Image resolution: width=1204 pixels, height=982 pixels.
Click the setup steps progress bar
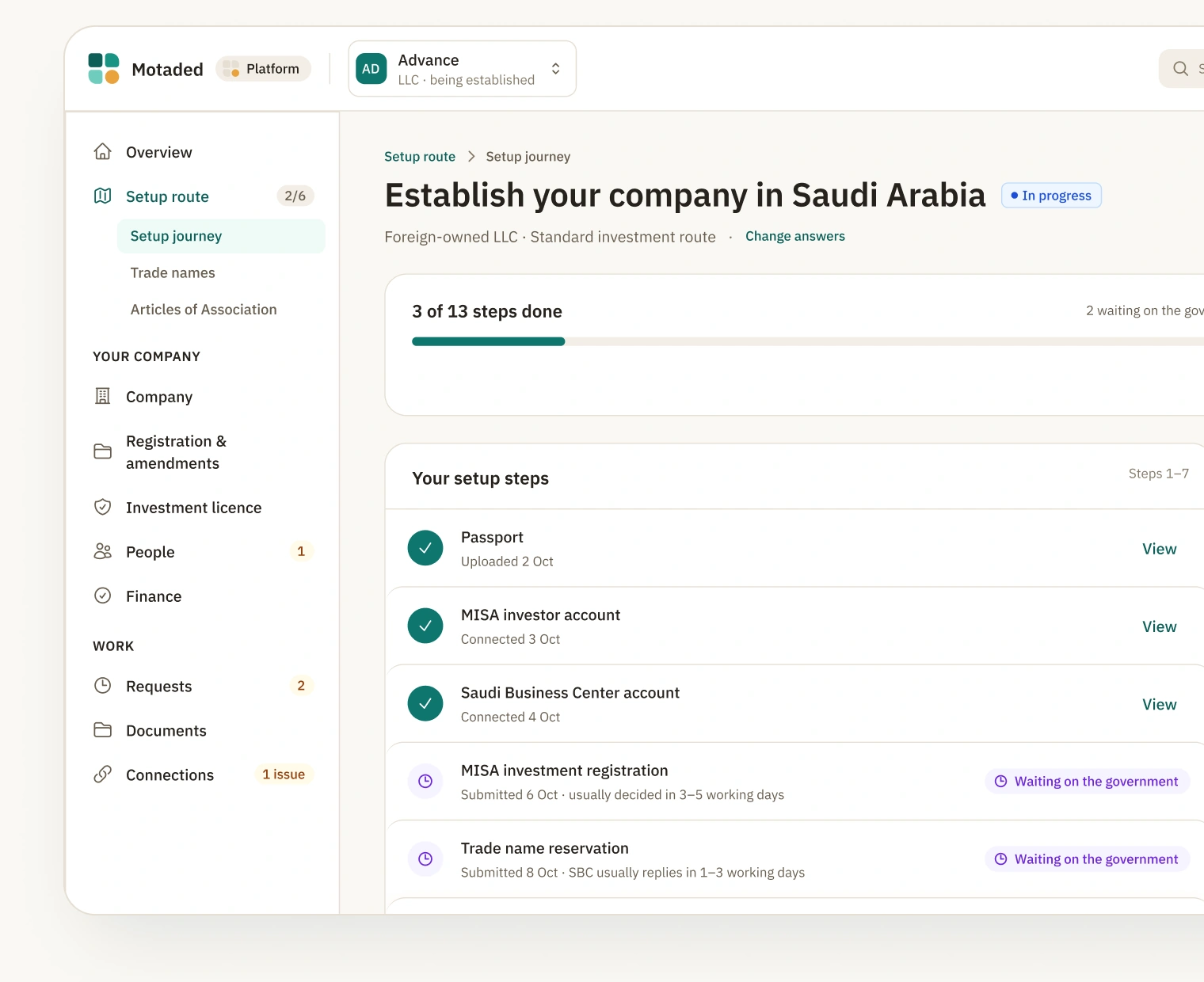[808, 341]
